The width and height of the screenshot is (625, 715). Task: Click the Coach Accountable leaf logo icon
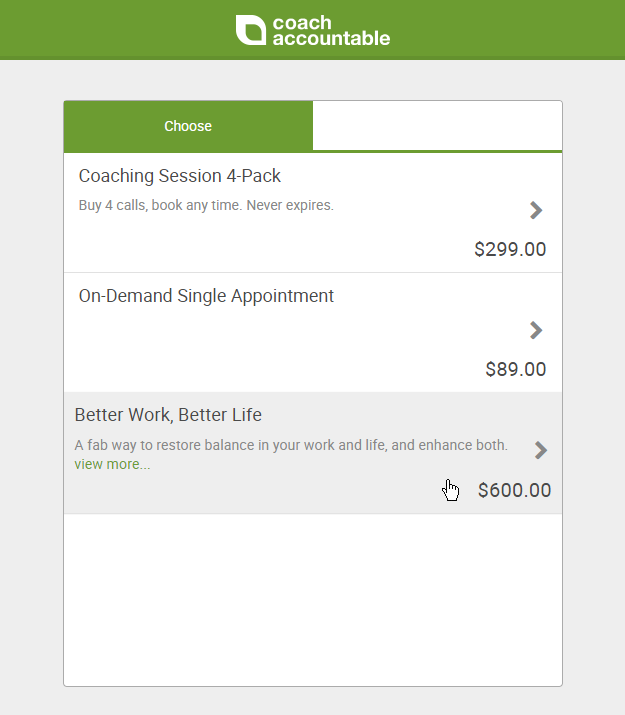point(250,30)
